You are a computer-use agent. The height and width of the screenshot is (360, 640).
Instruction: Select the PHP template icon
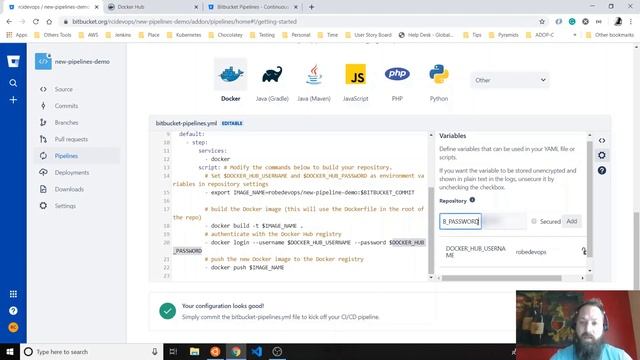coord(397,74)
